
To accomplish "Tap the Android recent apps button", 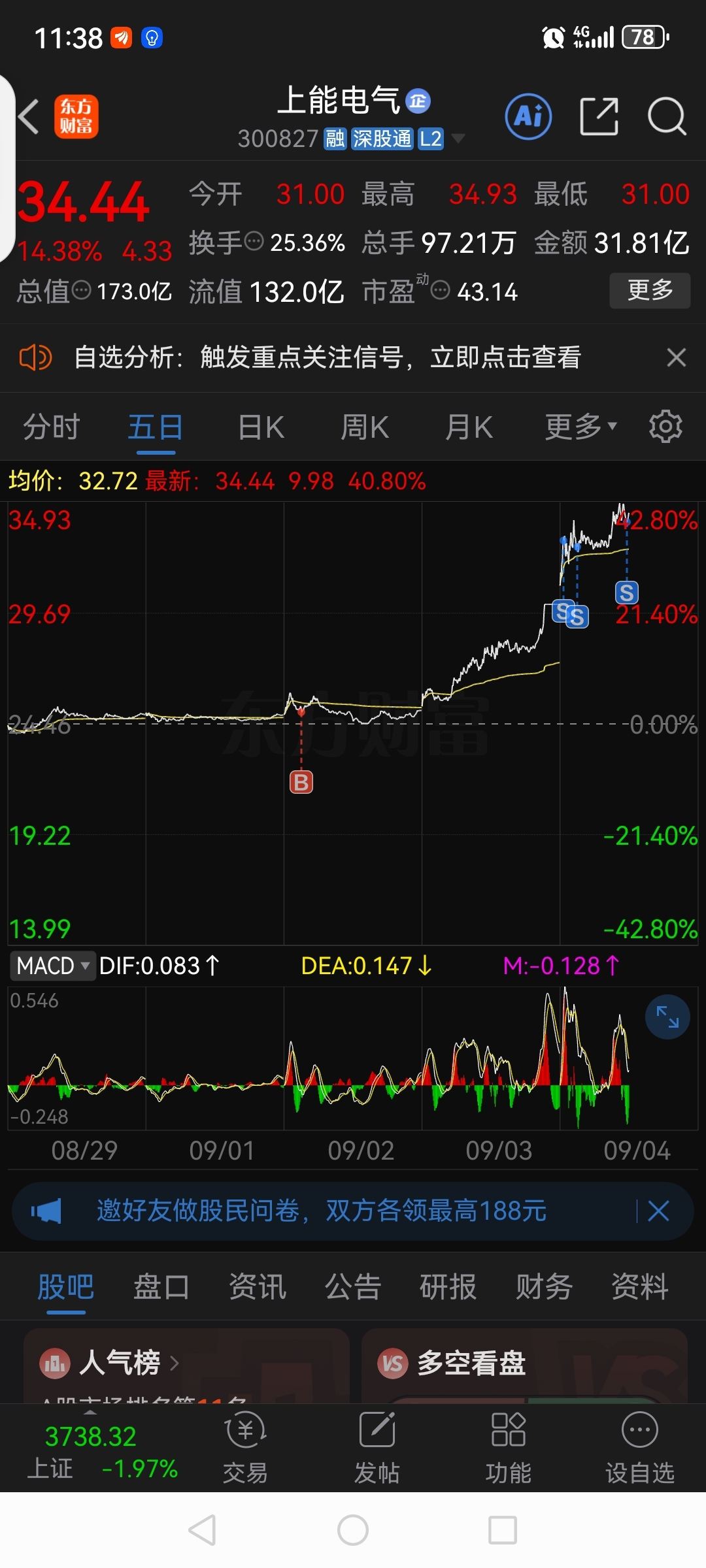I will click(x=503, y=1530).
